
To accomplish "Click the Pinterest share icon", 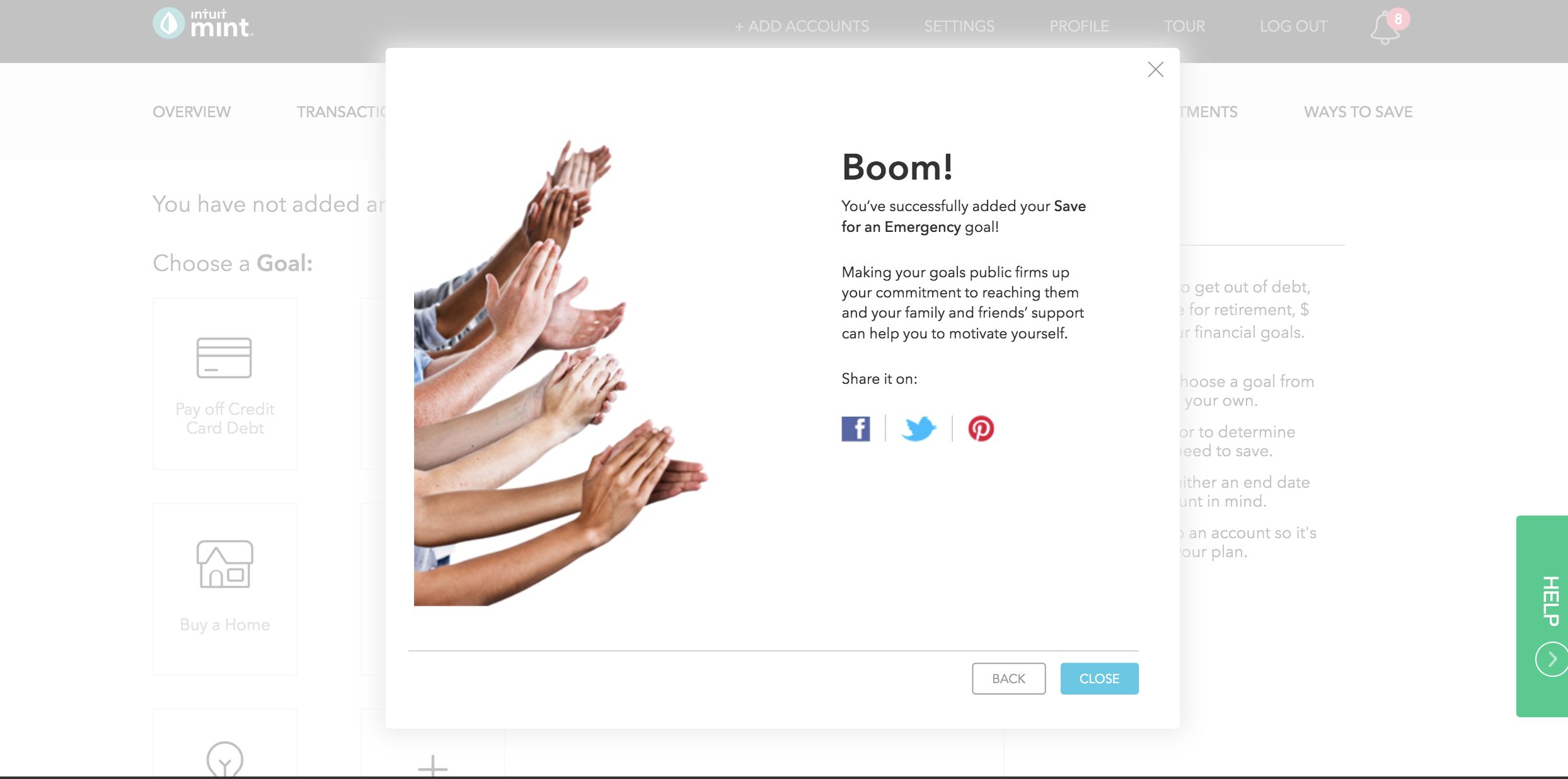I will [981, 429].
